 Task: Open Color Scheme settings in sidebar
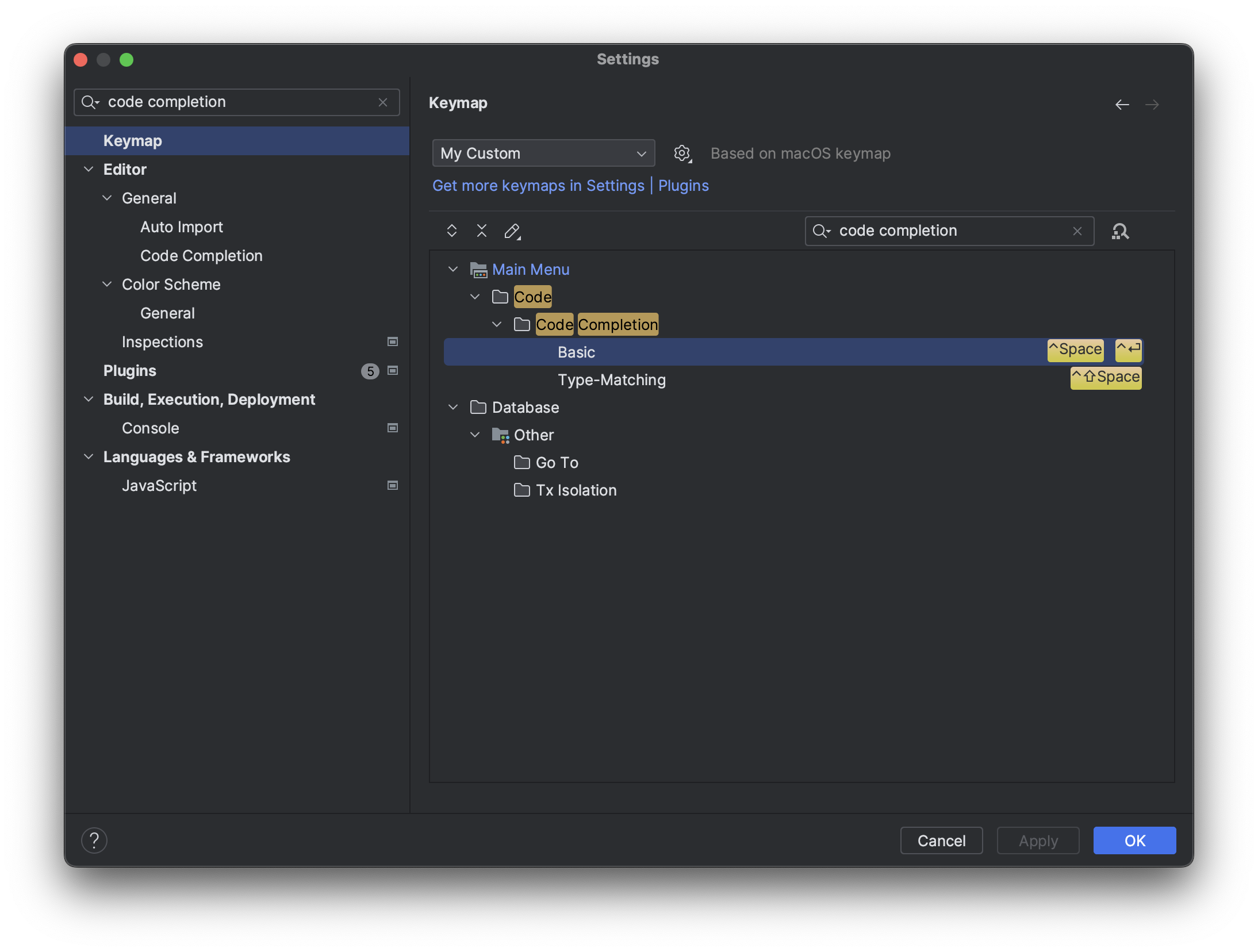171,284
